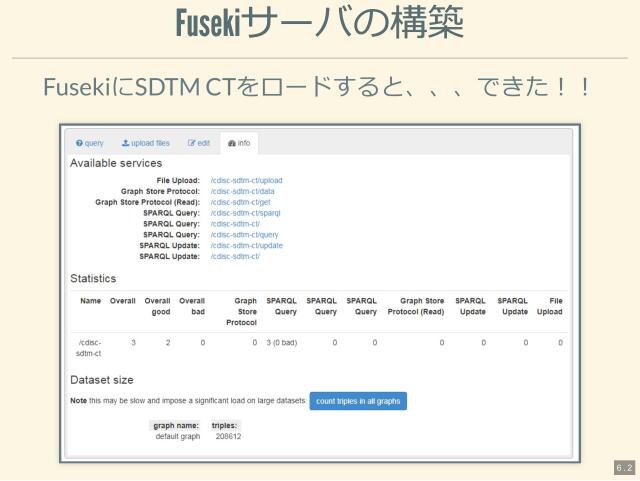640x481 pixels.
Task: Click the upload arrow icon beside upload files
Action: [126, 144]
